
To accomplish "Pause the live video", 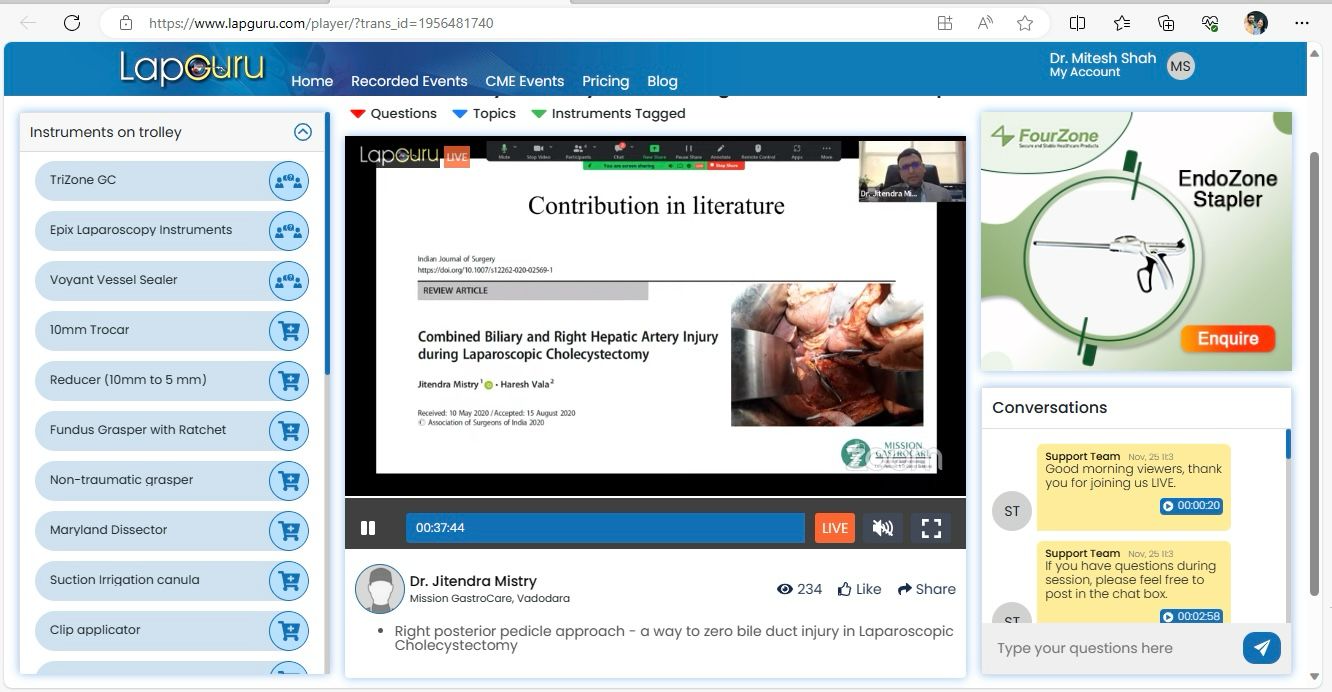I will point(368,528).
